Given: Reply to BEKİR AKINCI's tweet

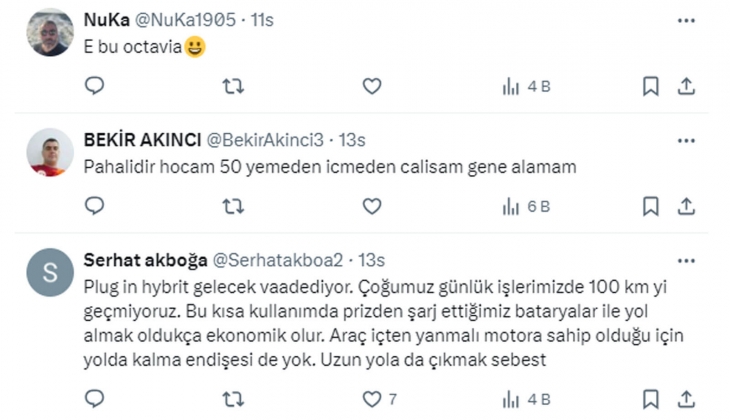Looking at the screenshot, I should 94,206.
